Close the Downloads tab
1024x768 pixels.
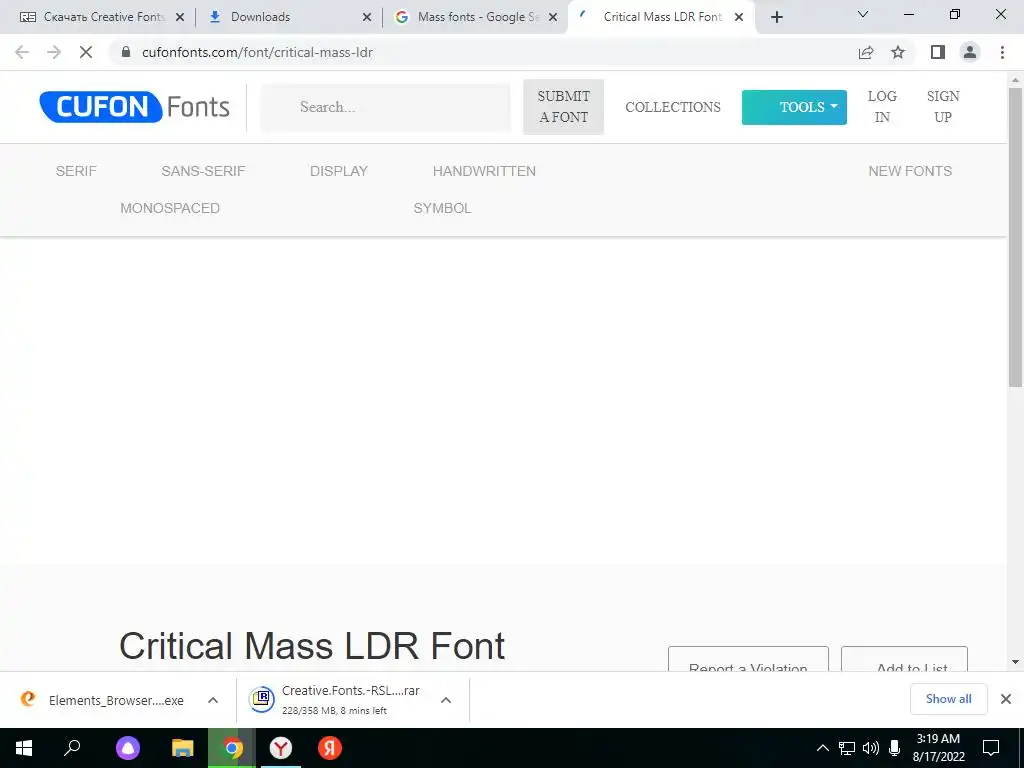click(x=367, y=17)
